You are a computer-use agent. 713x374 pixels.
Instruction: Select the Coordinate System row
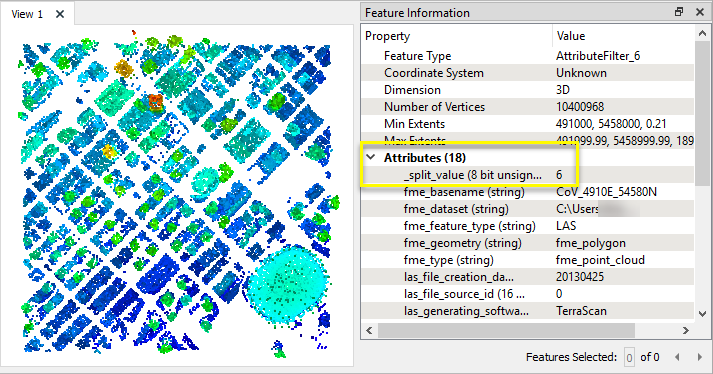tap(527, 73)
